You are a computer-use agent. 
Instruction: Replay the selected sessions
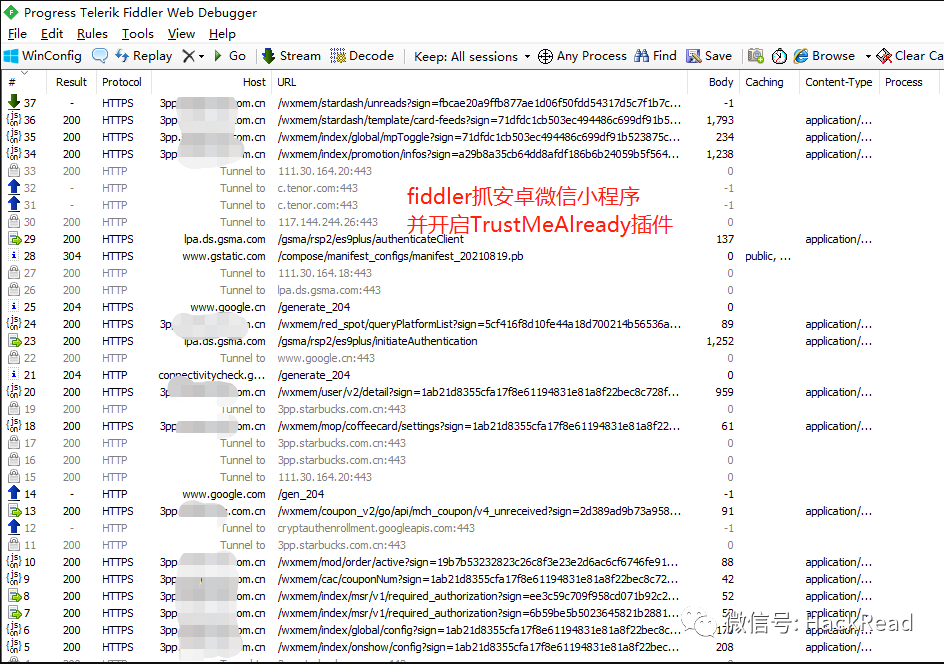click(x=144, y=56)
